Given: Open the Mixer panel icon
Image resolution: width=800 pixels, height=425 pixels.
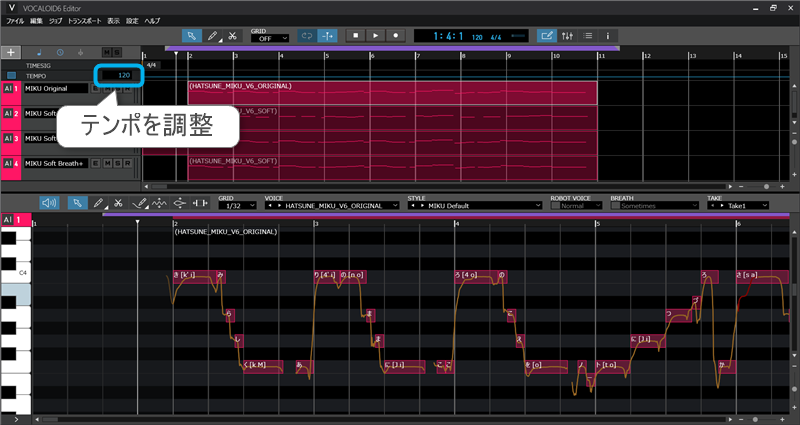Looking at the screenshot, I should [567, 36].
